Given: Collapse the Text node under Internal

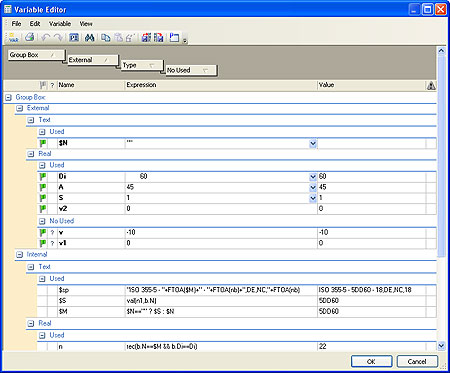Looking at the screenshot, I should point(31,267).
